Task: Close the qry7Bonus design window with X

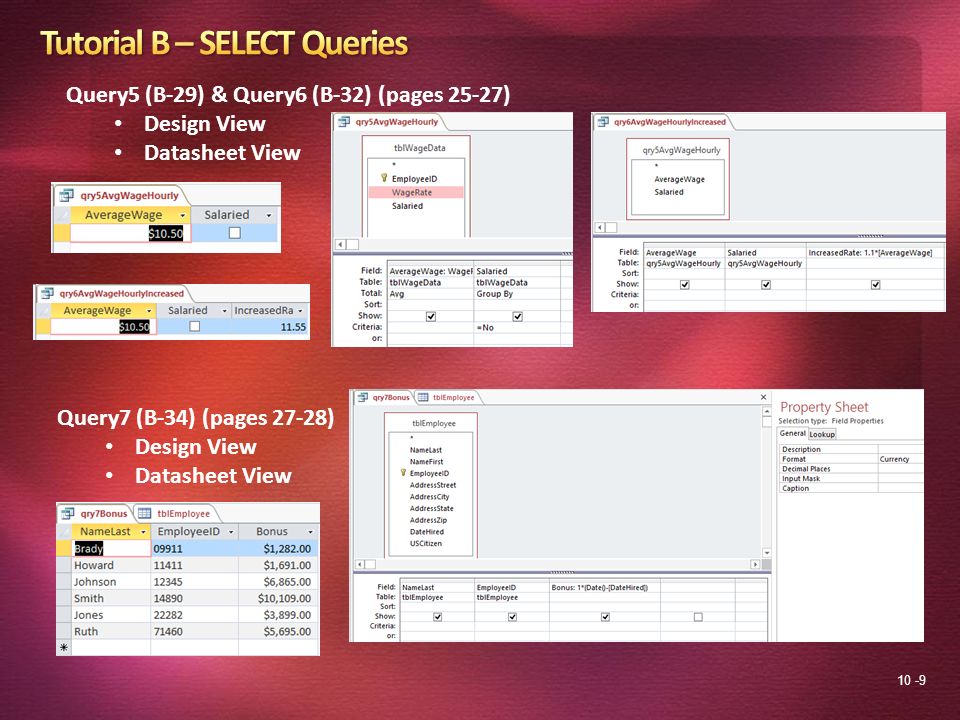Action: coord(763,397)
